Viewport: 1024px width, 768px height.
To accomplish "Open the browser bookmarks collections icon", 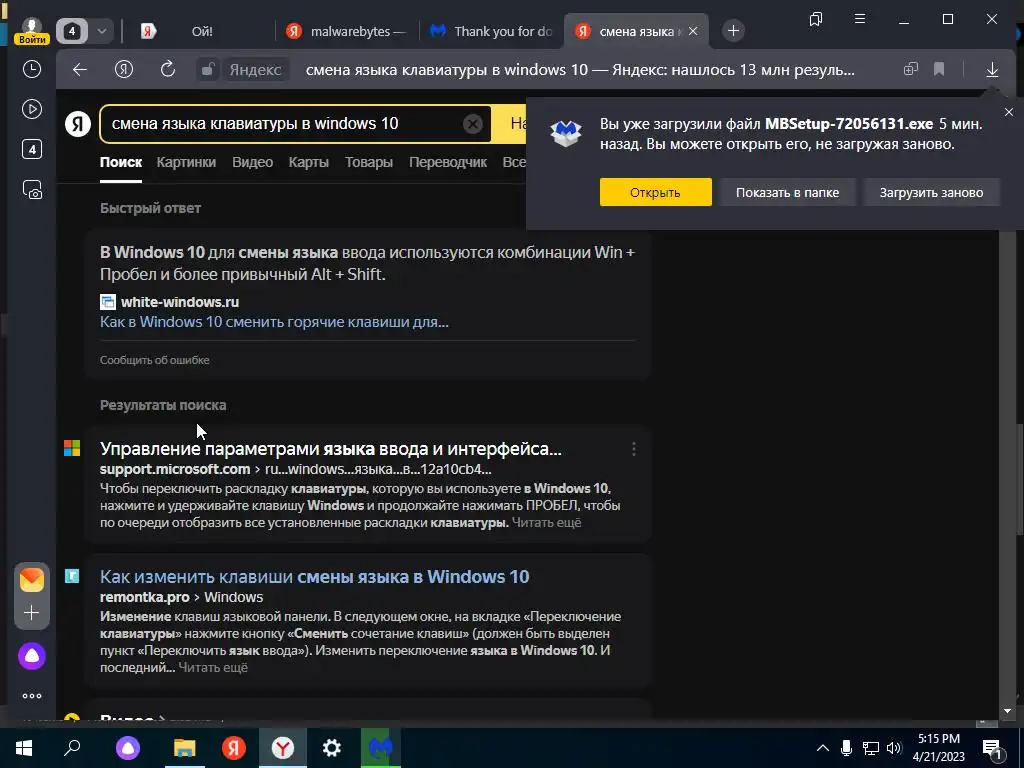I will tap(816, 20).
